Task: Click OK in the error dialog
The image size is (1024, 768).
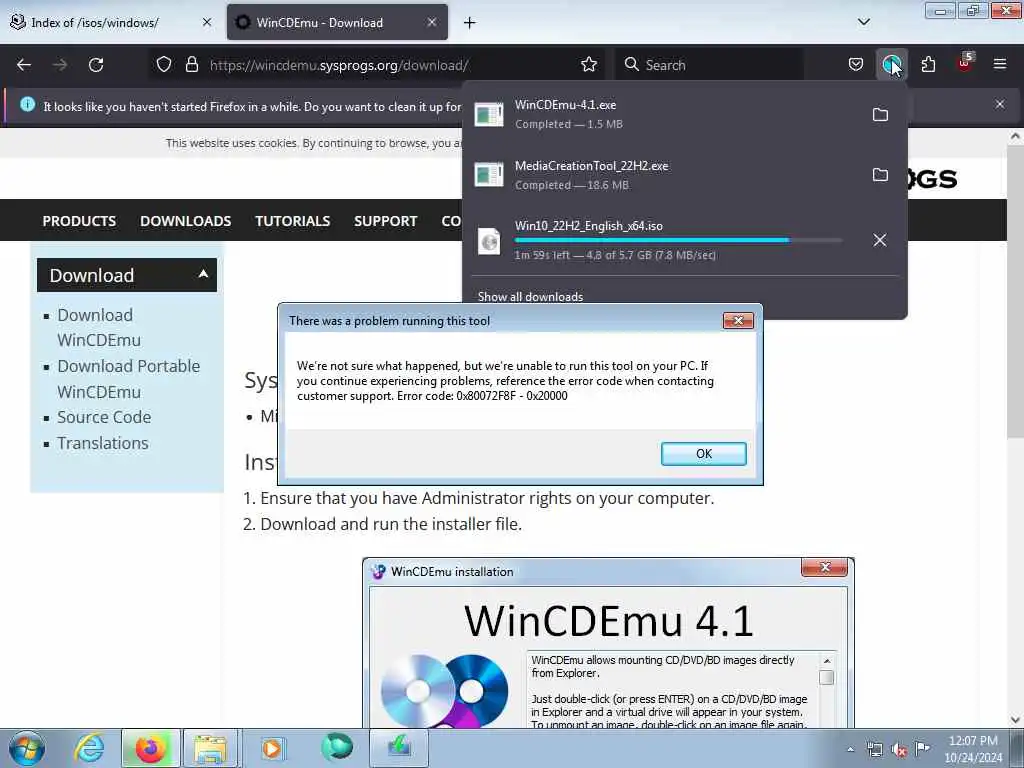Action: click(703, 454)
